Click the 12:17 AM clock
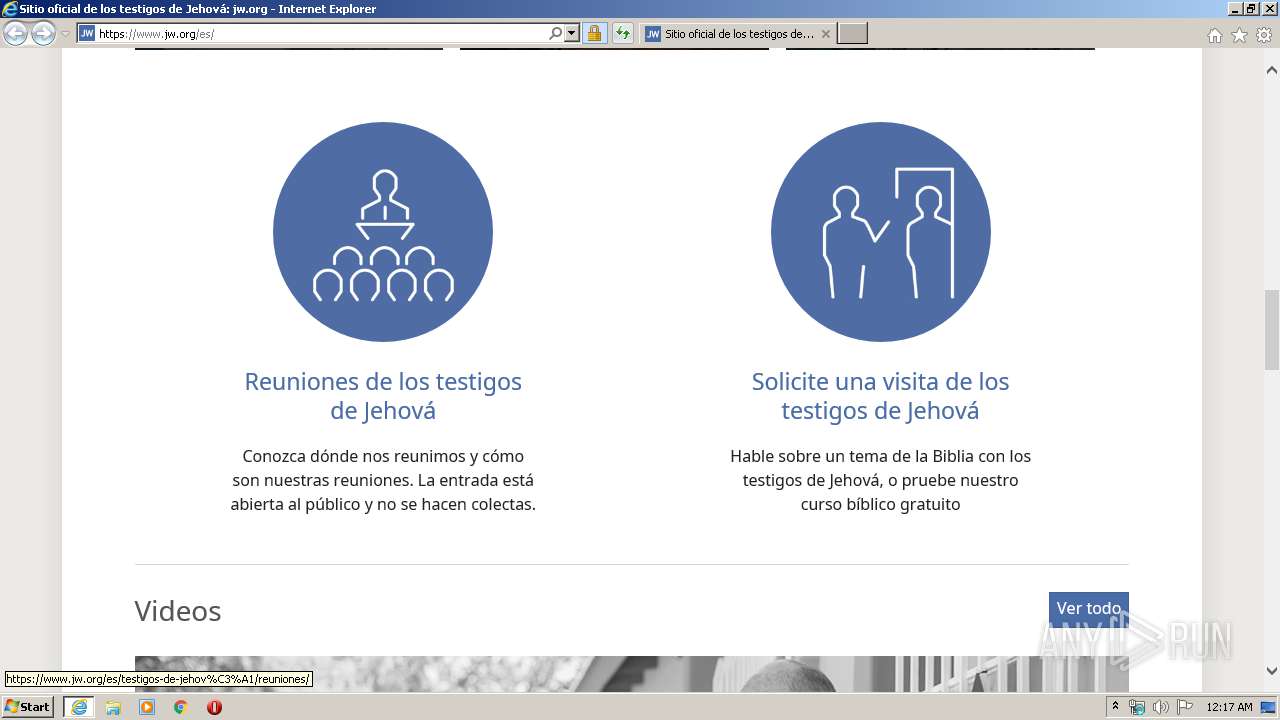This screenshot has height=720, width=1280. (1229, 707)
